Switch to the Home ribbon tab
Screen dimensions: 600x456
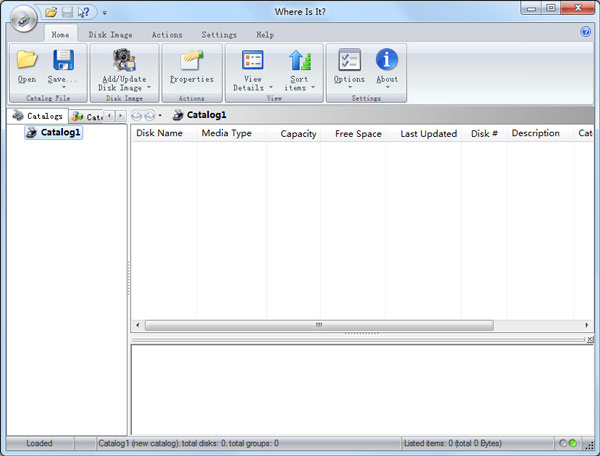click(x=60, y=34)
